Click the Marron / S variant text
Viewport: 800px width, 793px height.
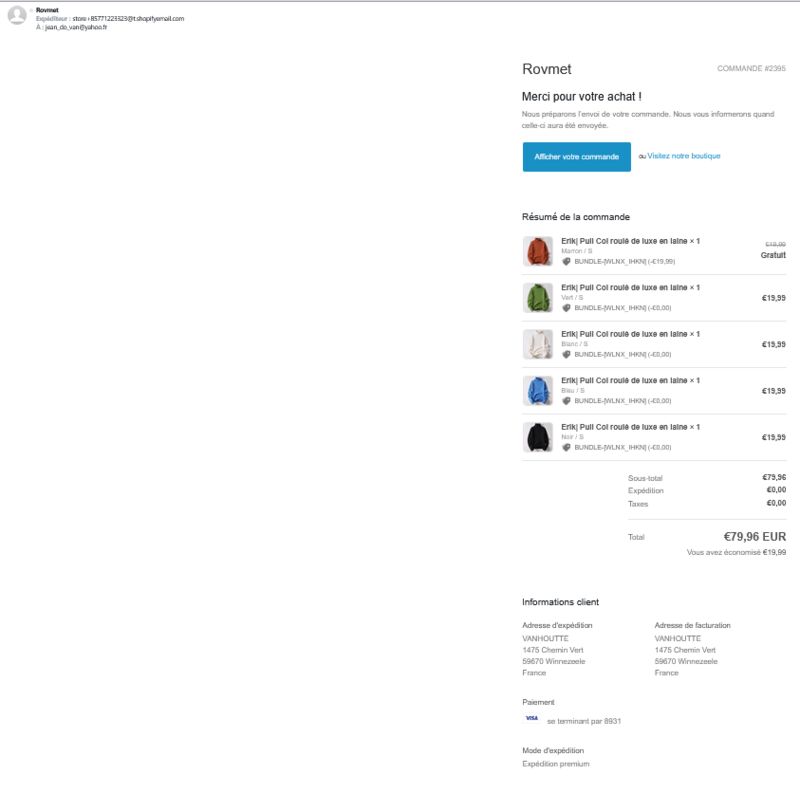pyautogui.click(x=577, y=251)
